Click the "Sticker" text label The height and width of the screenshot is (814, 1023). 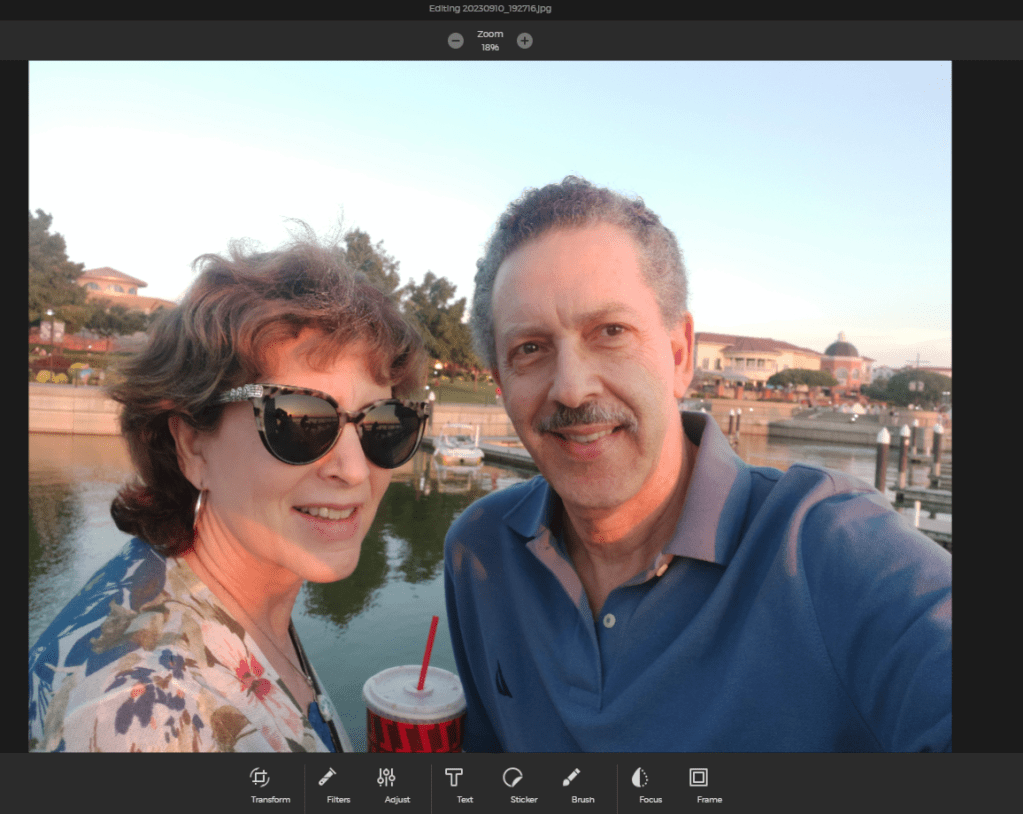pos(523,800)
